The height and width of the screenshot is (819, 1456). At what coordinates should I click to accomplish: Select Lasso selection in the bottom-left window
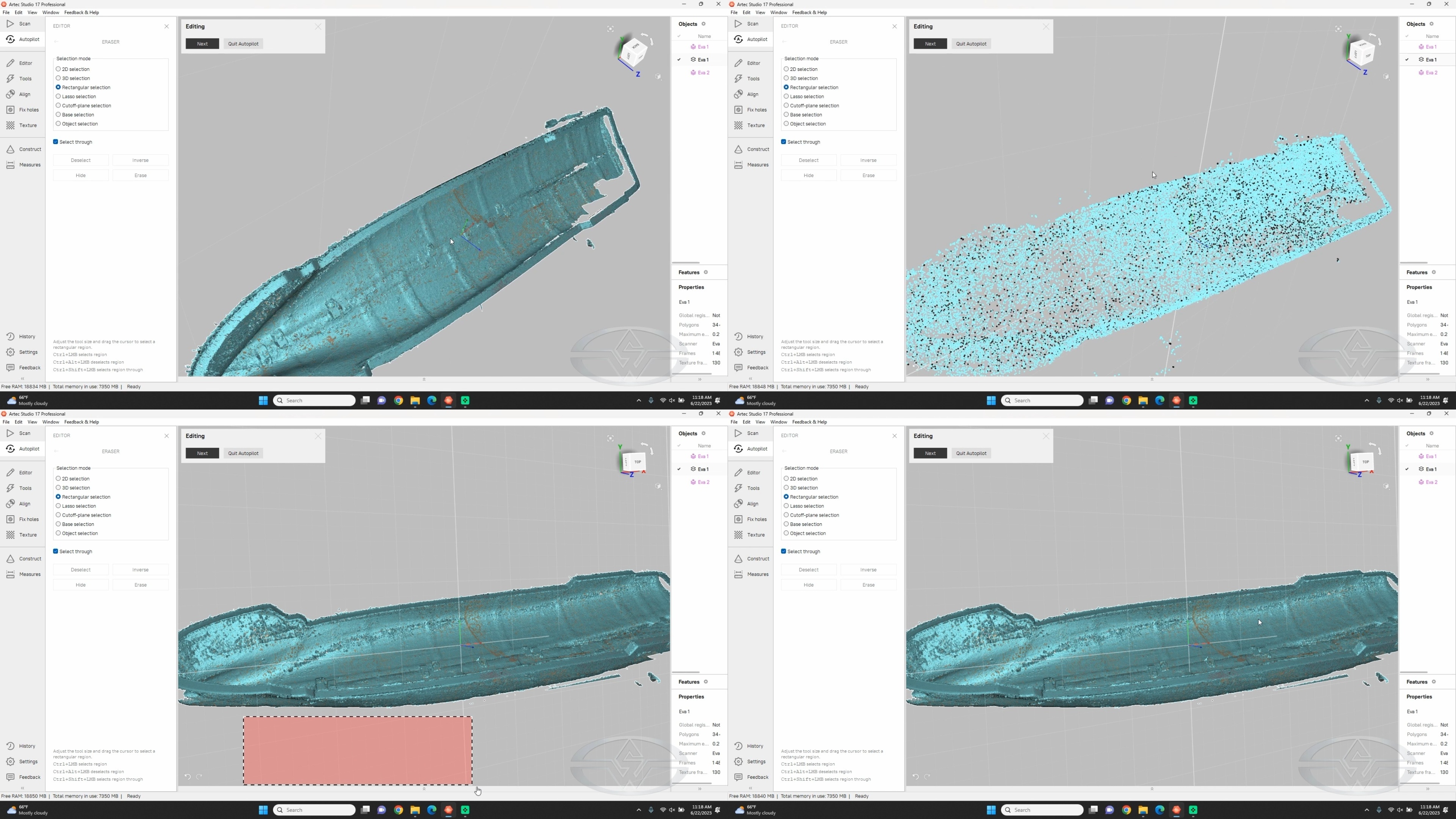pos(76,506)
